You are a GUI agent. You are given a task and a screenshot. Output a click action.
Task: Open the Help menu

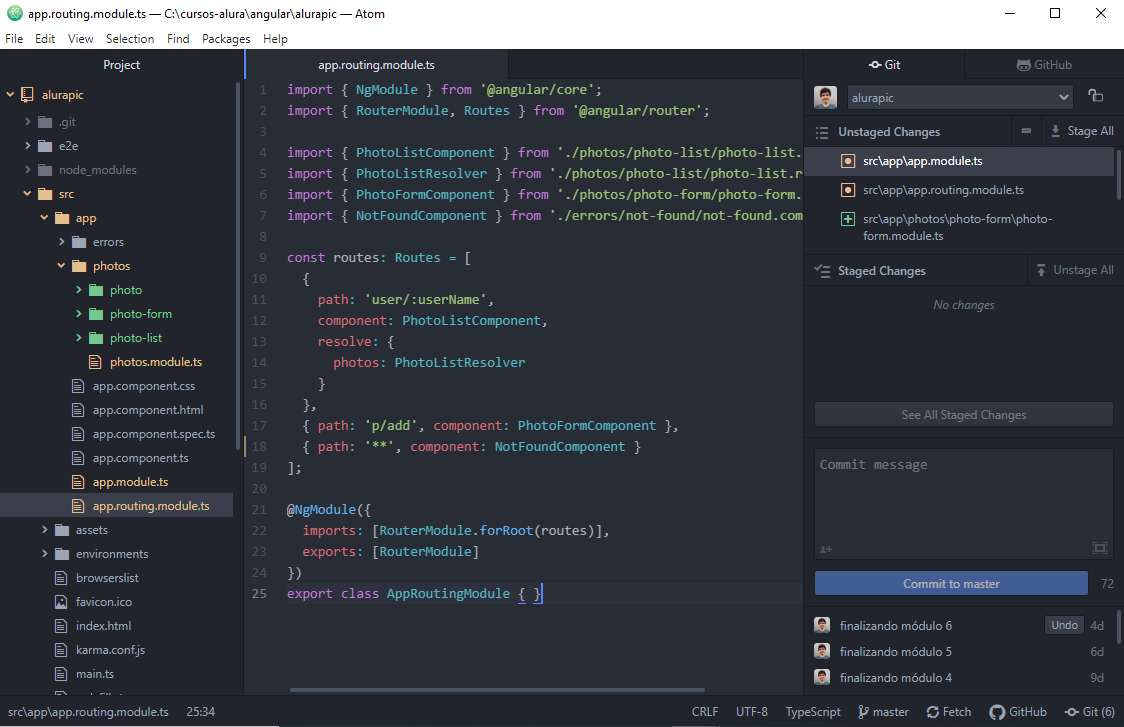coord(275,39)
